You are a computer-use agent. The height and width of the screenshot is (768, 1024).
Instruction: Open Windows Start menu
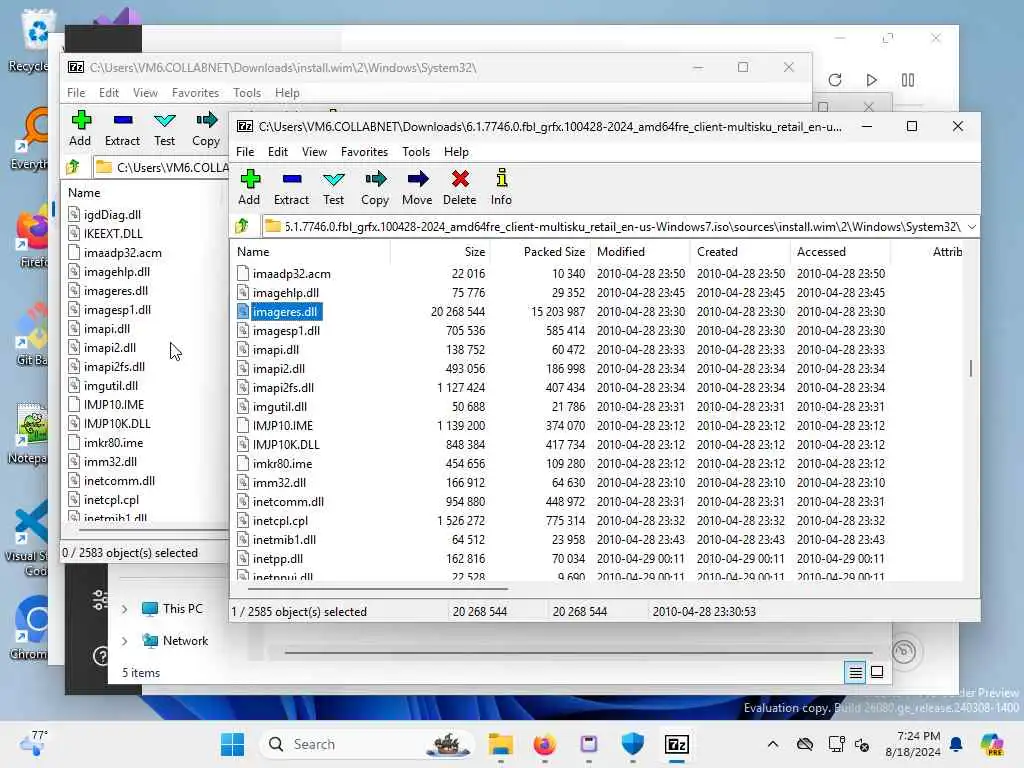[x=232, y=744]
